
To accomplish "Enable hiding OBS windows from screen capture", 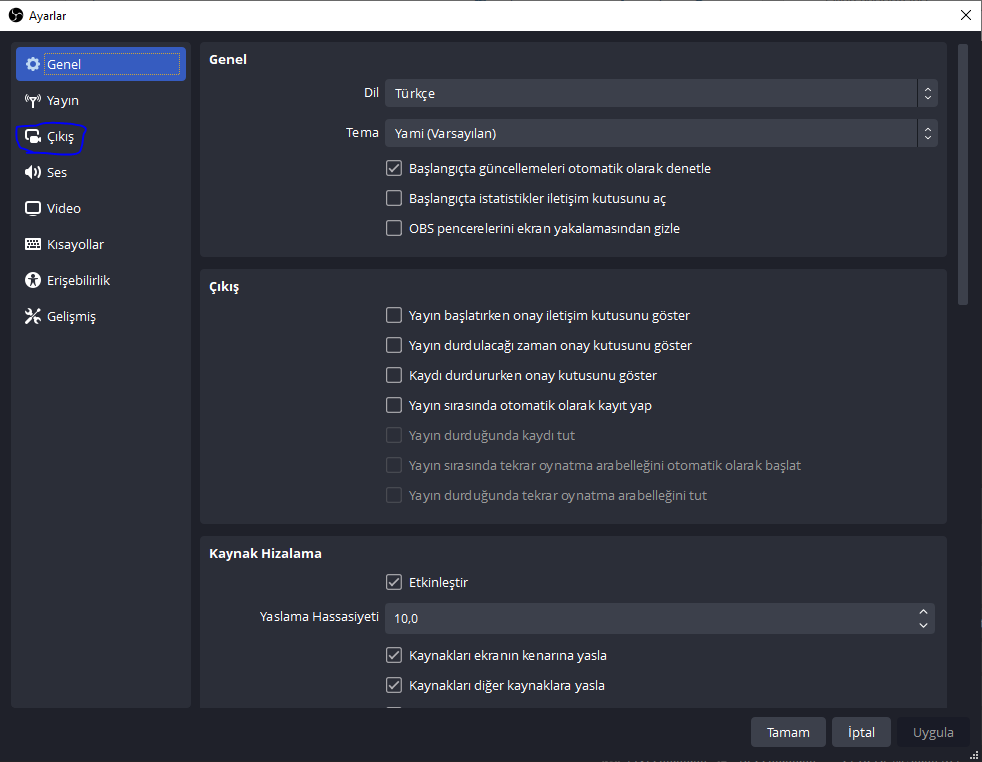I will (x=394, y=228).
